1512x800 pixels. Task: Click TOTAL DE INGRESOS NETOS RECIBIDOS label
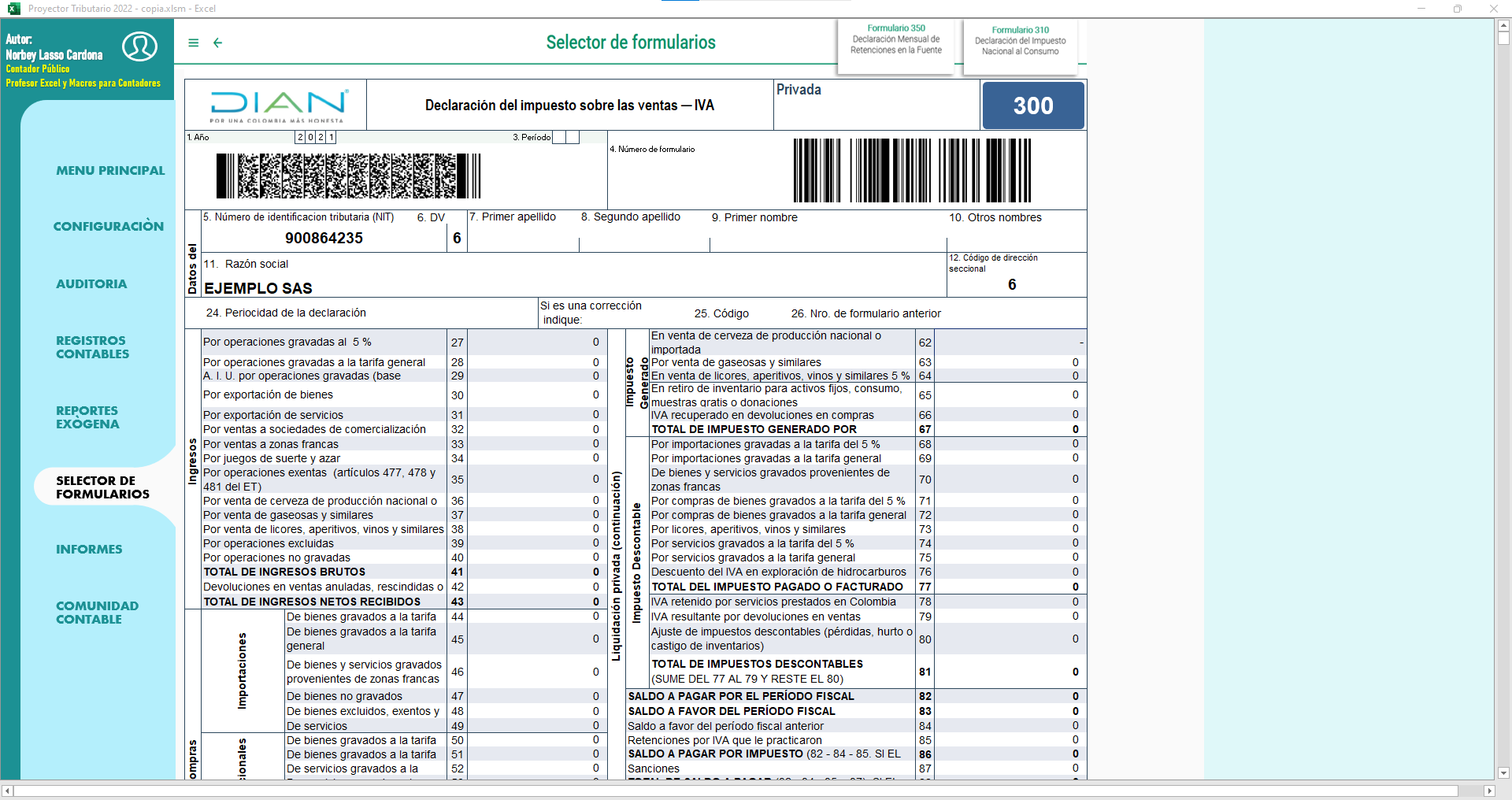312,602
